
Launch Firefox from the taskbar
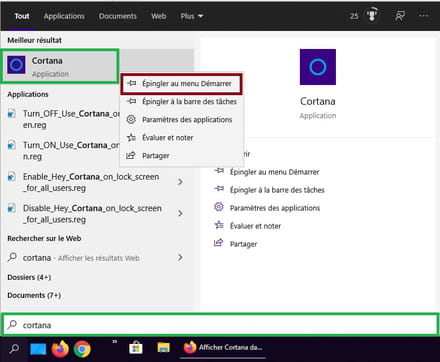pyautogui.click(x=60, y=348)
